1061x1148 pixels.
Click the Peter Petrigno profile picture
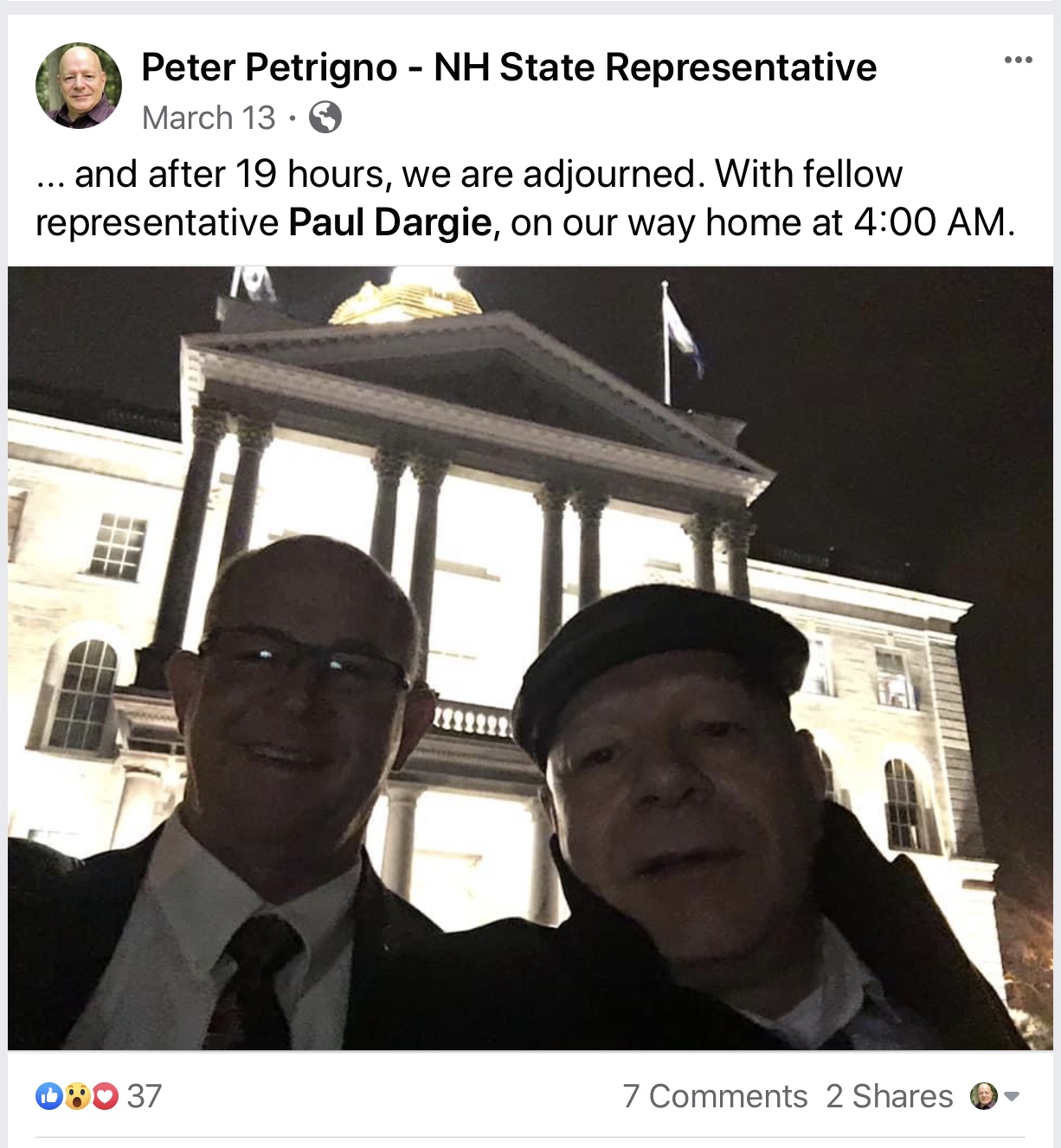click(x=79, y=86)
